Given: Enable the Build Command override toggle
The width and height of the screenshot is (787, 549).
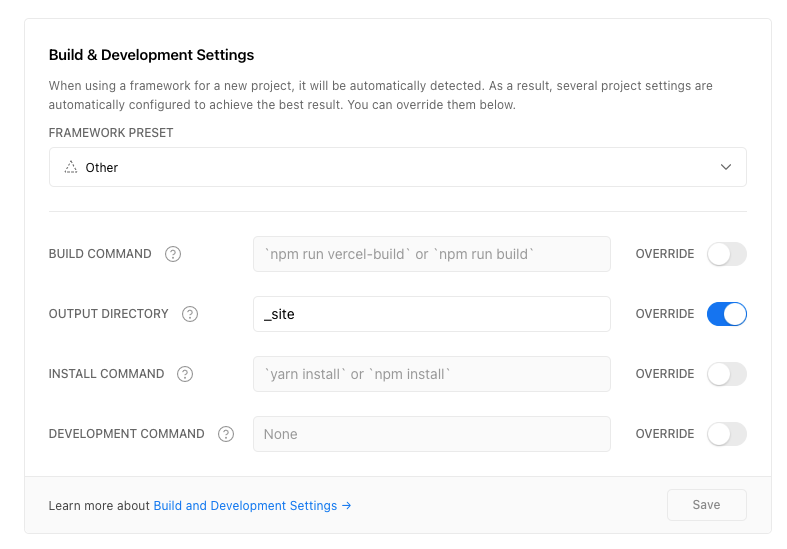Looking at the screenshot, I should click(x=726, y=254).
